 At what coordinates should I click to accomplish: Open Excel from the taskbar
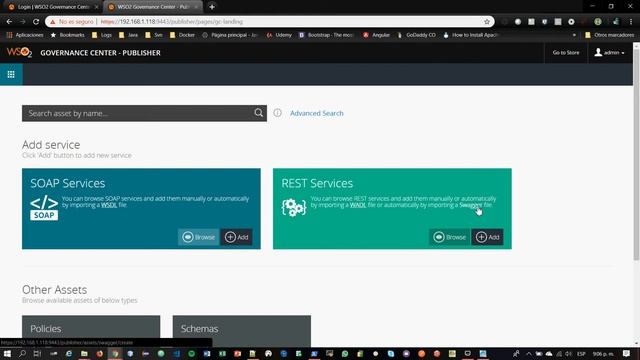click(222, 353)
